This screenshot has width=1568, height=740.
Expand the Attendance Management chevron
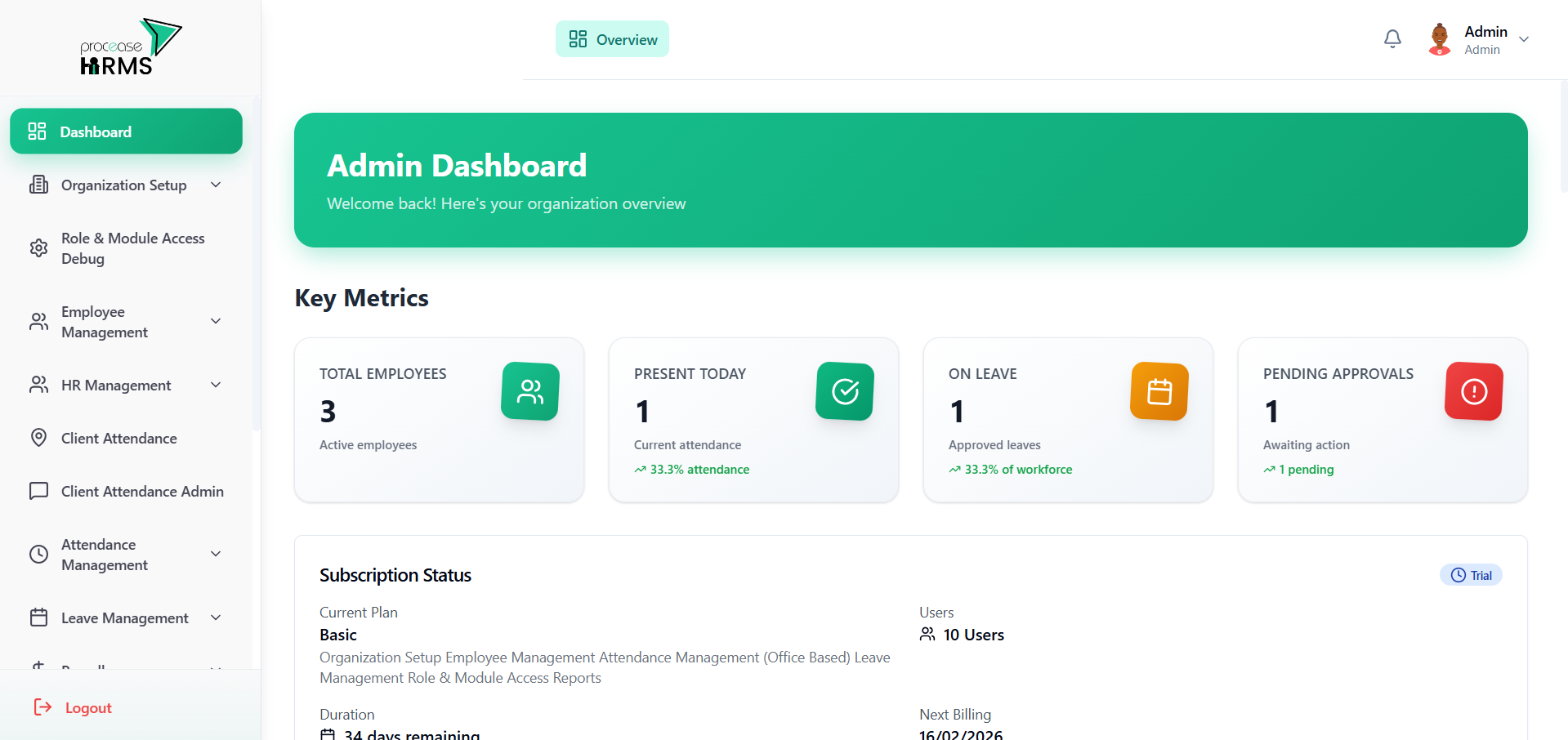coord(216,554)
